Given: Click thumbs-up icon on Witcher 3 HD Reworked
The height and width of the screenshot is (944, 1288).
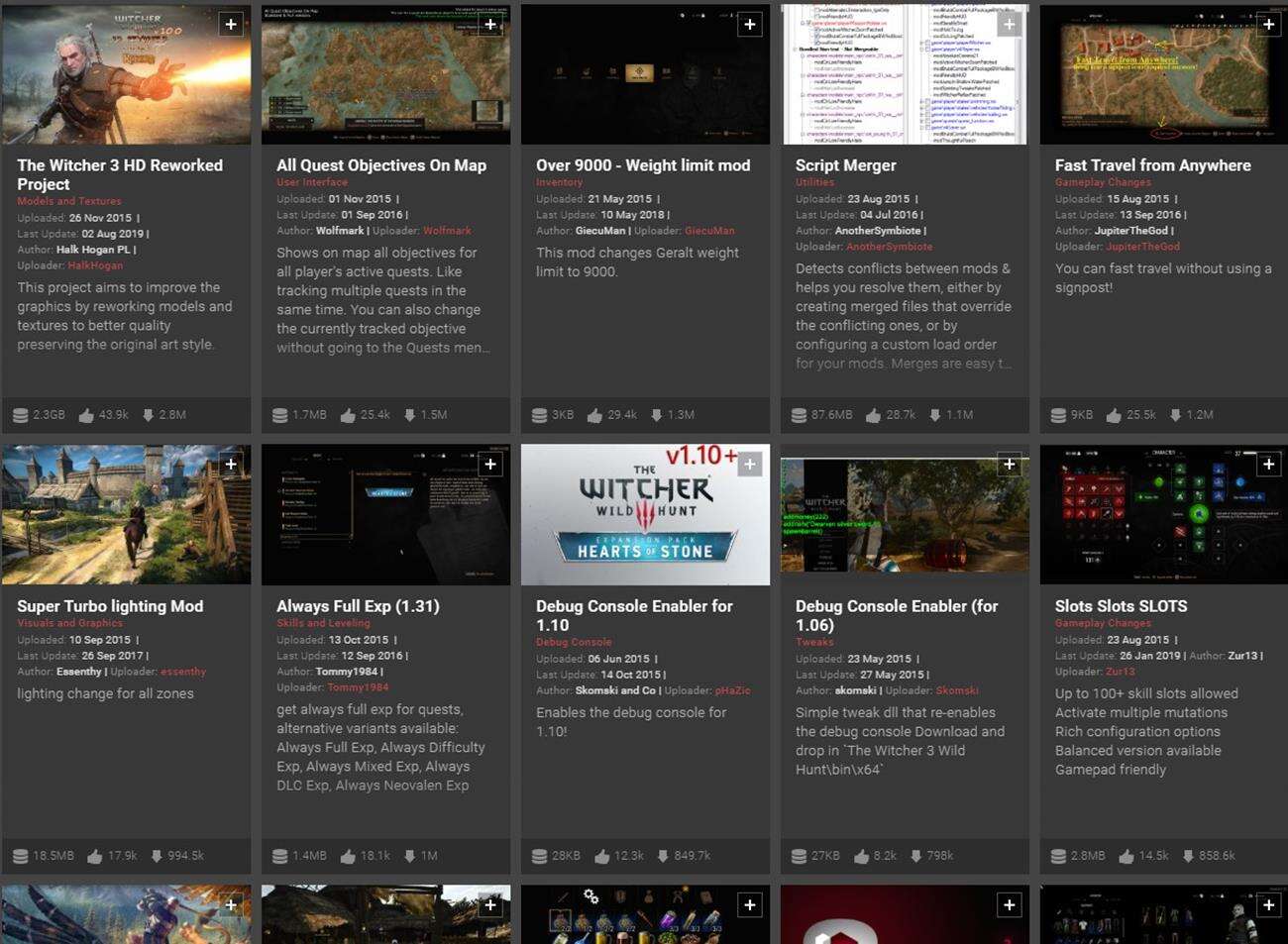Looking at the screenshot, I should click(85, 415).
